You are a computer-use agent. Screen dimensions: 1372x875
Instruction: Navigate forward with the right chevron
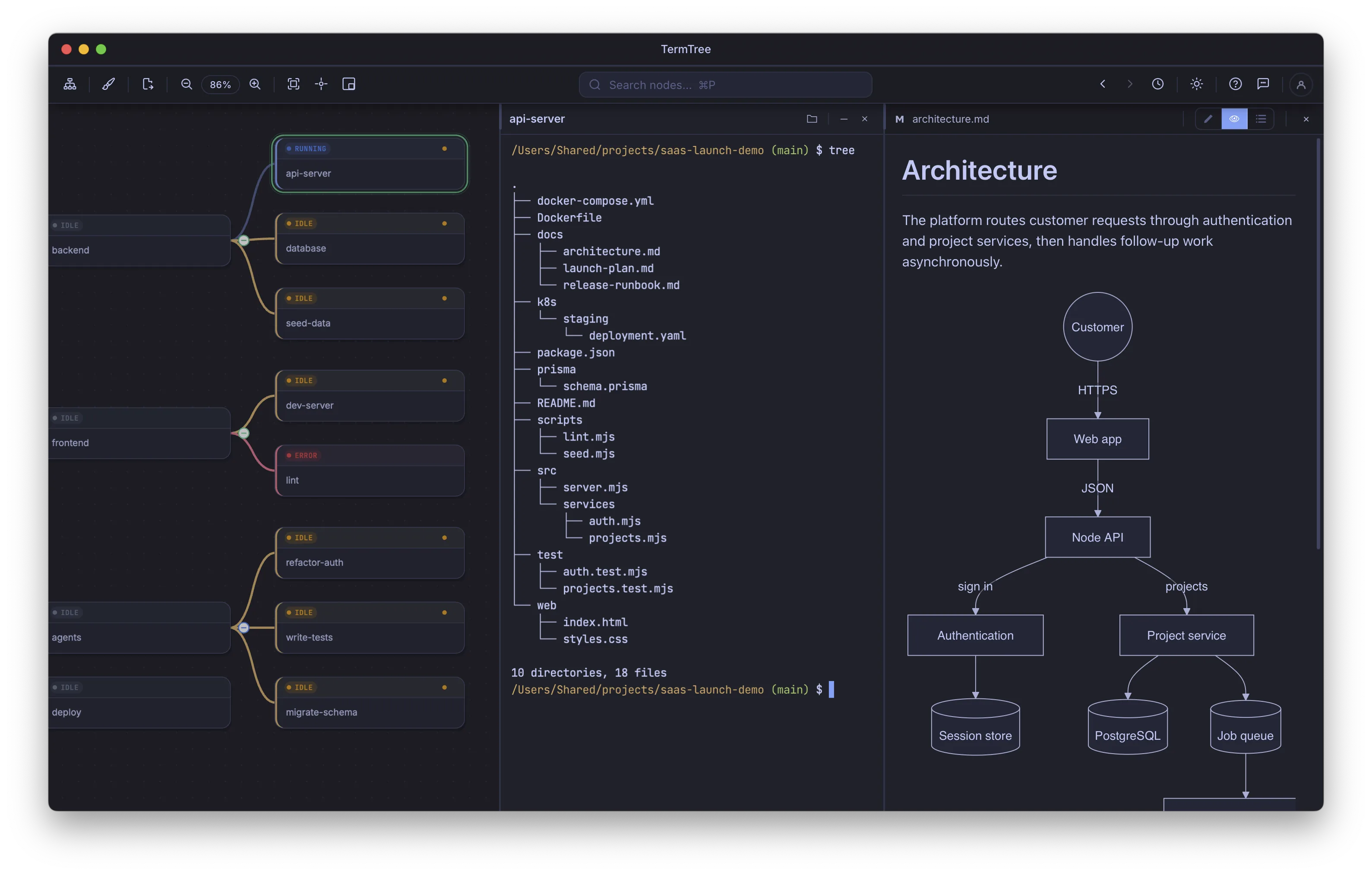pos(1130,84)
